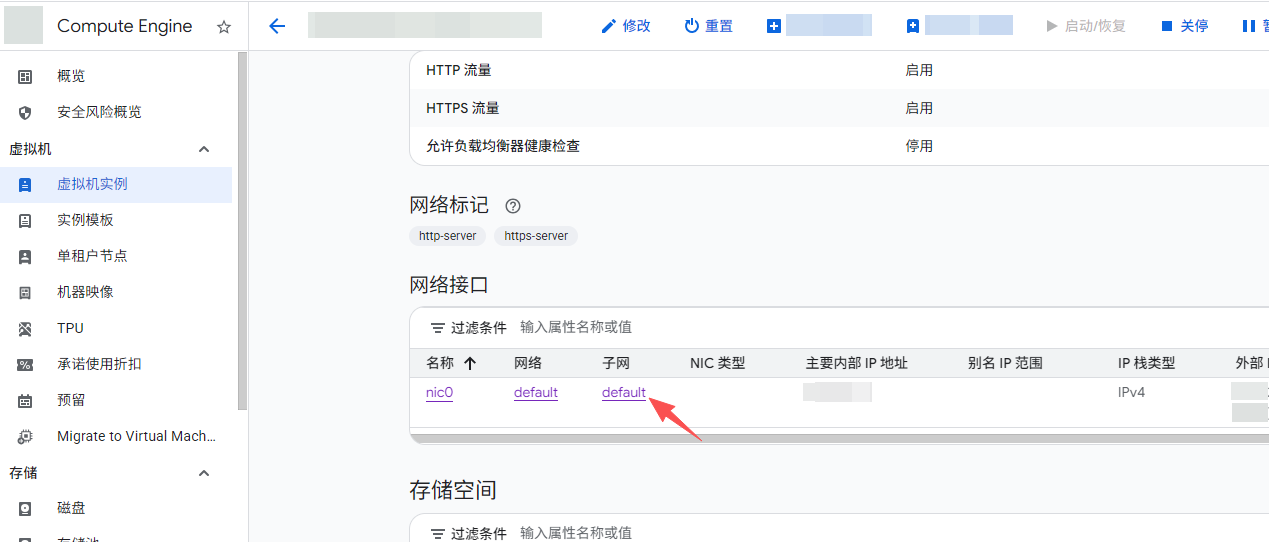The height and width of the screenshot is (542, 1269).
Task: Click the 实例模板 template icon
Action: (25, 220)
